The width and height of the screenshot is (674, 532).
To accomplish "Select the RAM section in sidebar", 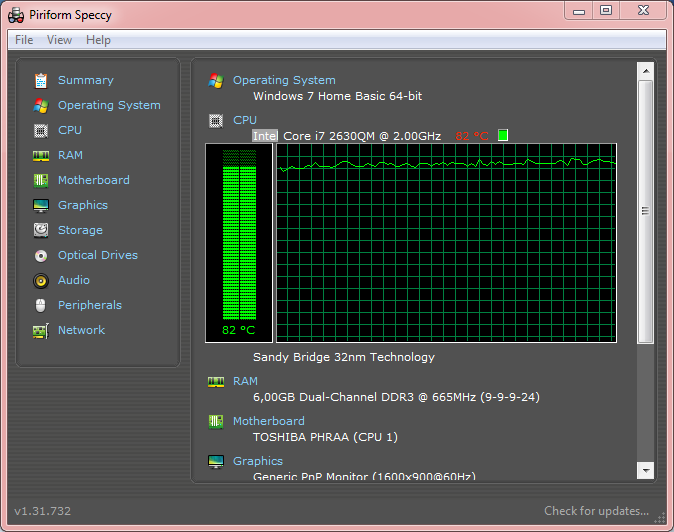I will pos(70,155).
